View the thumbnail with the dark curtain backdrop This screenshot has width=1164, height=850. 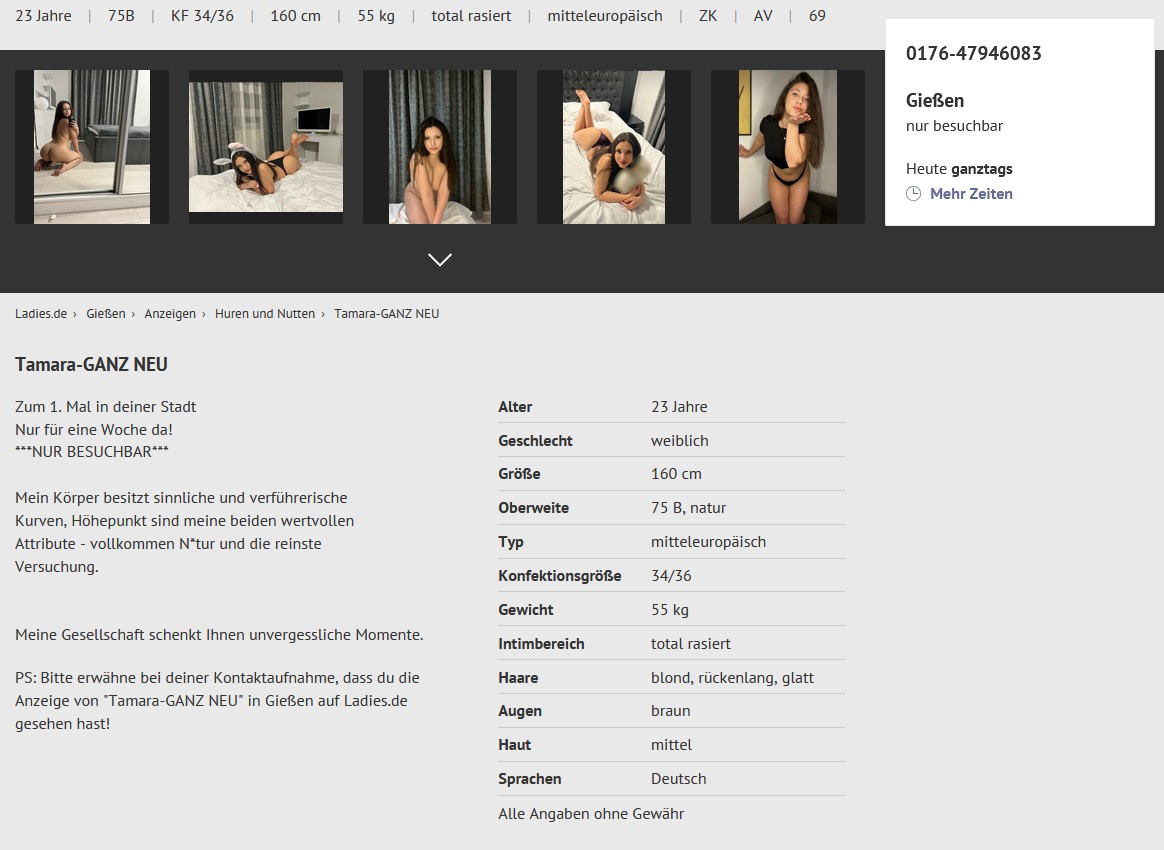440,147
